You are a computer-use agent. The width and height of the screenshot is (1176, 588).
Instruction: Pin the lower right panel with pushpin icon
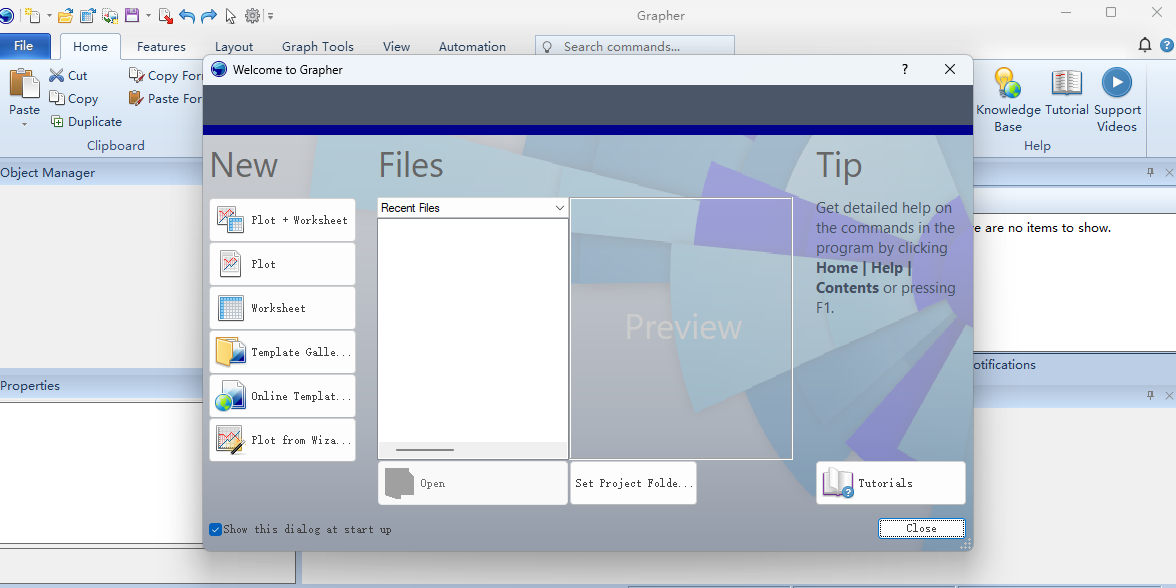1150,395
